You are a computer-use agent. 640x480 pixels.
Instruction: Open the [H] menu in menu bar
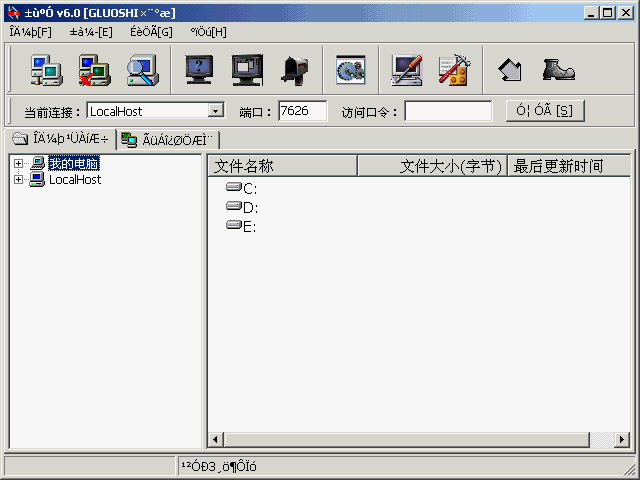[208, 31]
